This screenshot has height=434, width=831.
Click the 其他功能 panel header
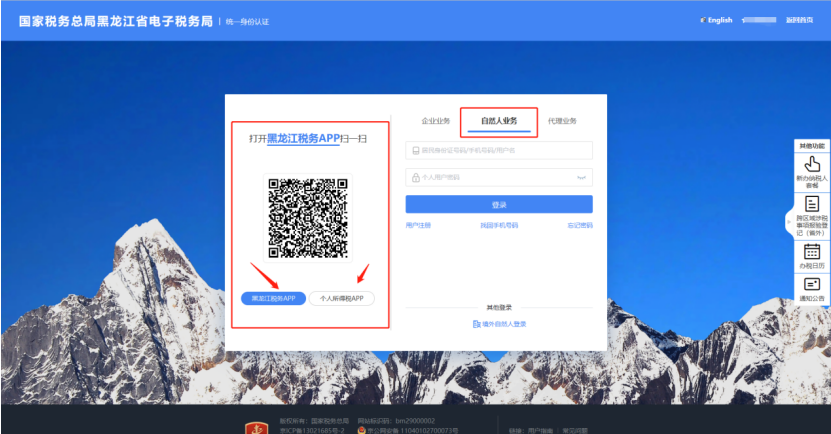click(812, 146)
